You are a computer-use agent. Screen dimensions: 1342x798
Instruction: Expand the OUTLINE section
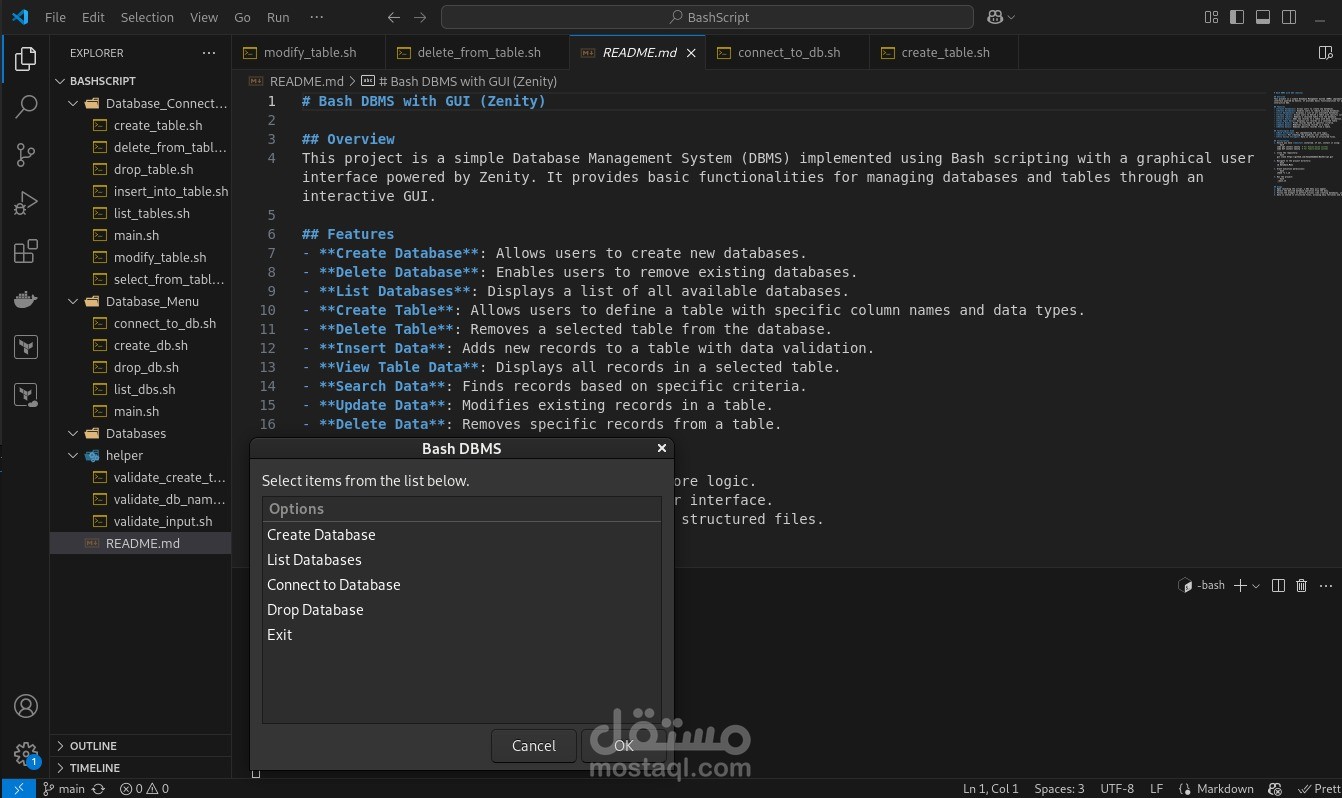point(140,746)
